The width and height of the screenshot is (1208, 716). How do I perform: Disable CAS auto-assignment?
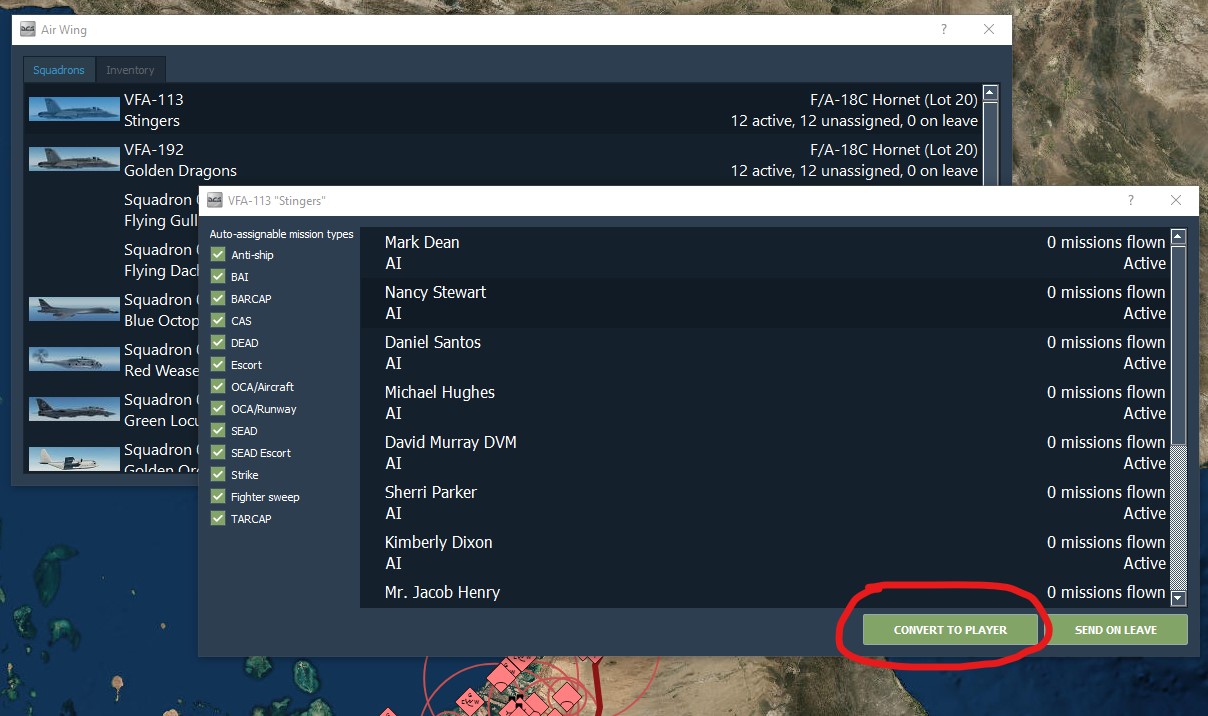point(218,321)
